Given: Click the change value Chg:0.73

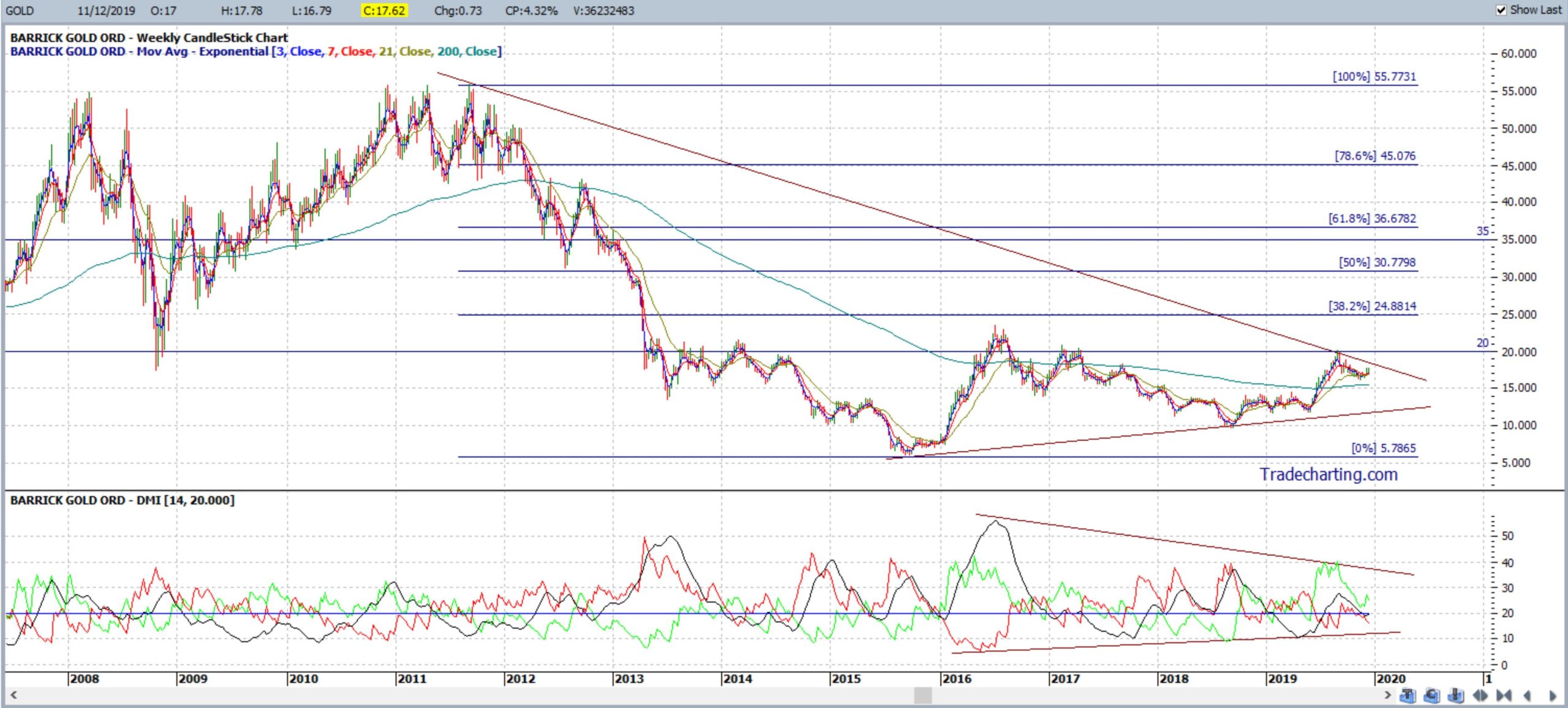Looking at the screenshot, I should tap(458, 10).
